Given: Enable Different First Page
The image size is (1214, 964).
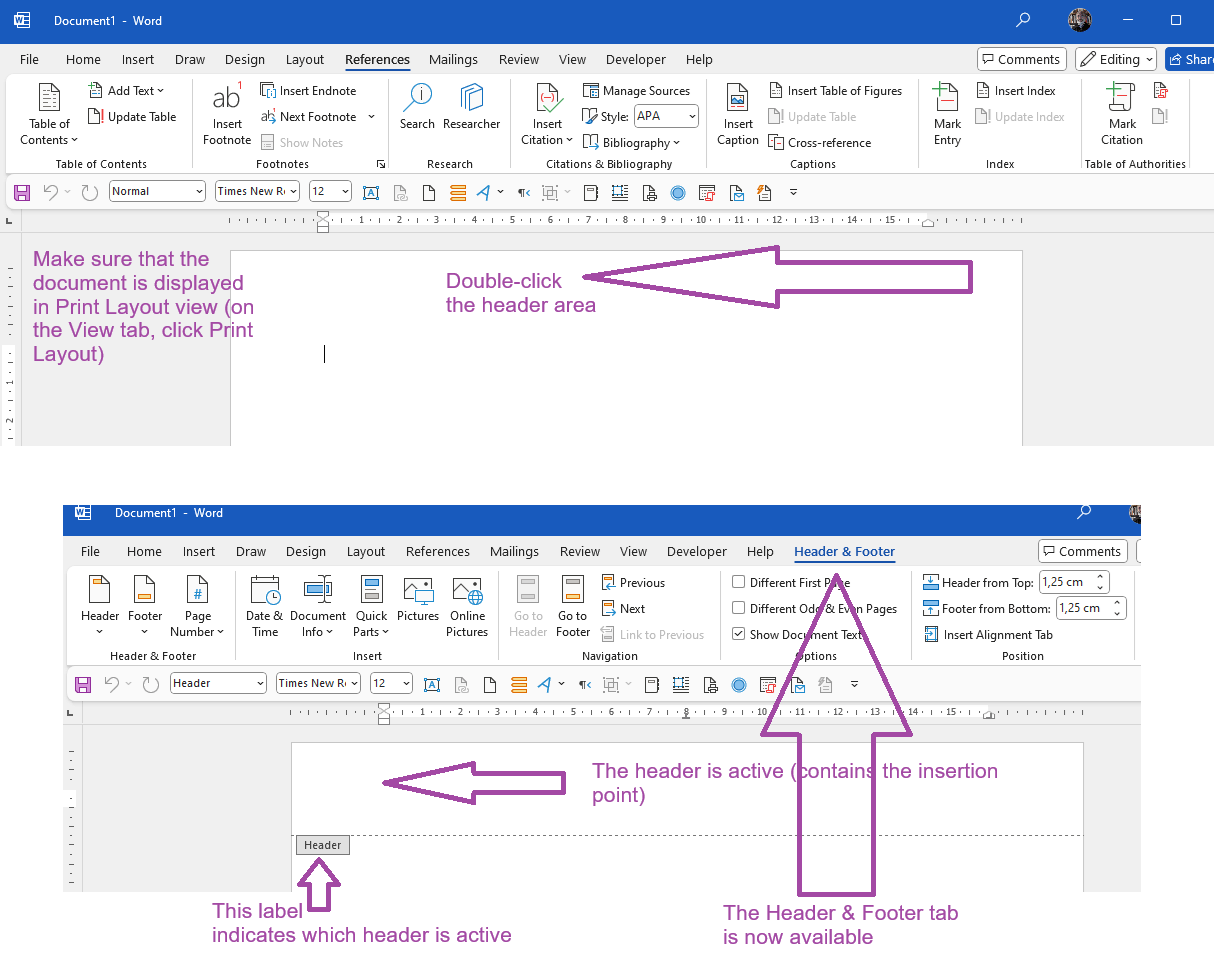Looking at the screenshot, I should click(738, 582).
